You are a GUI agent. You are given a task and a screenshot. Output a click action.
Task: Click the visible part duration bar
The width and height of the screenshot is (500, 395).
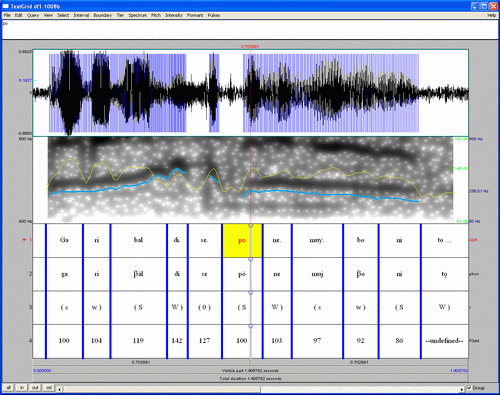250,370
